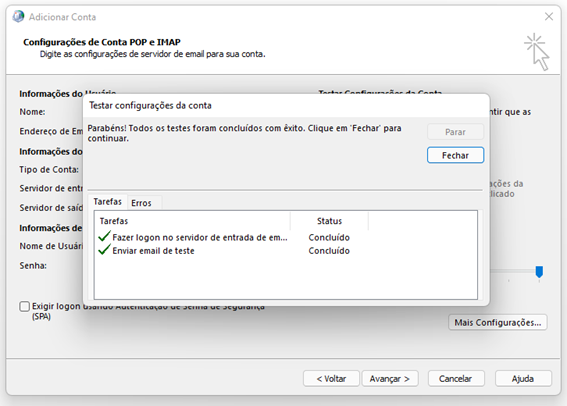Click green checkmark beside Fazer logon task

104,236
